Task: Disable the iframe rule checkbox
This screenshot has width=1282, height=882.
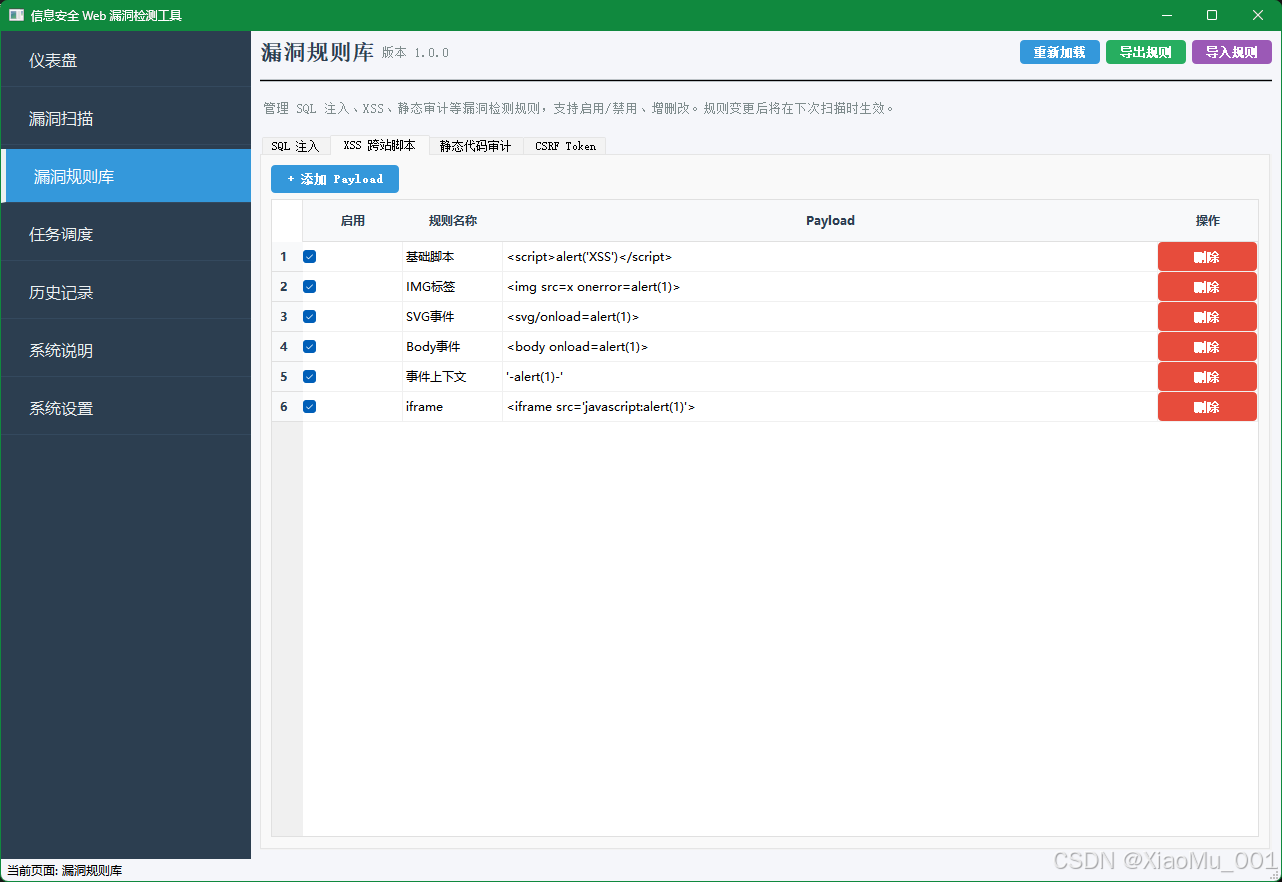Action: point(310,407)
